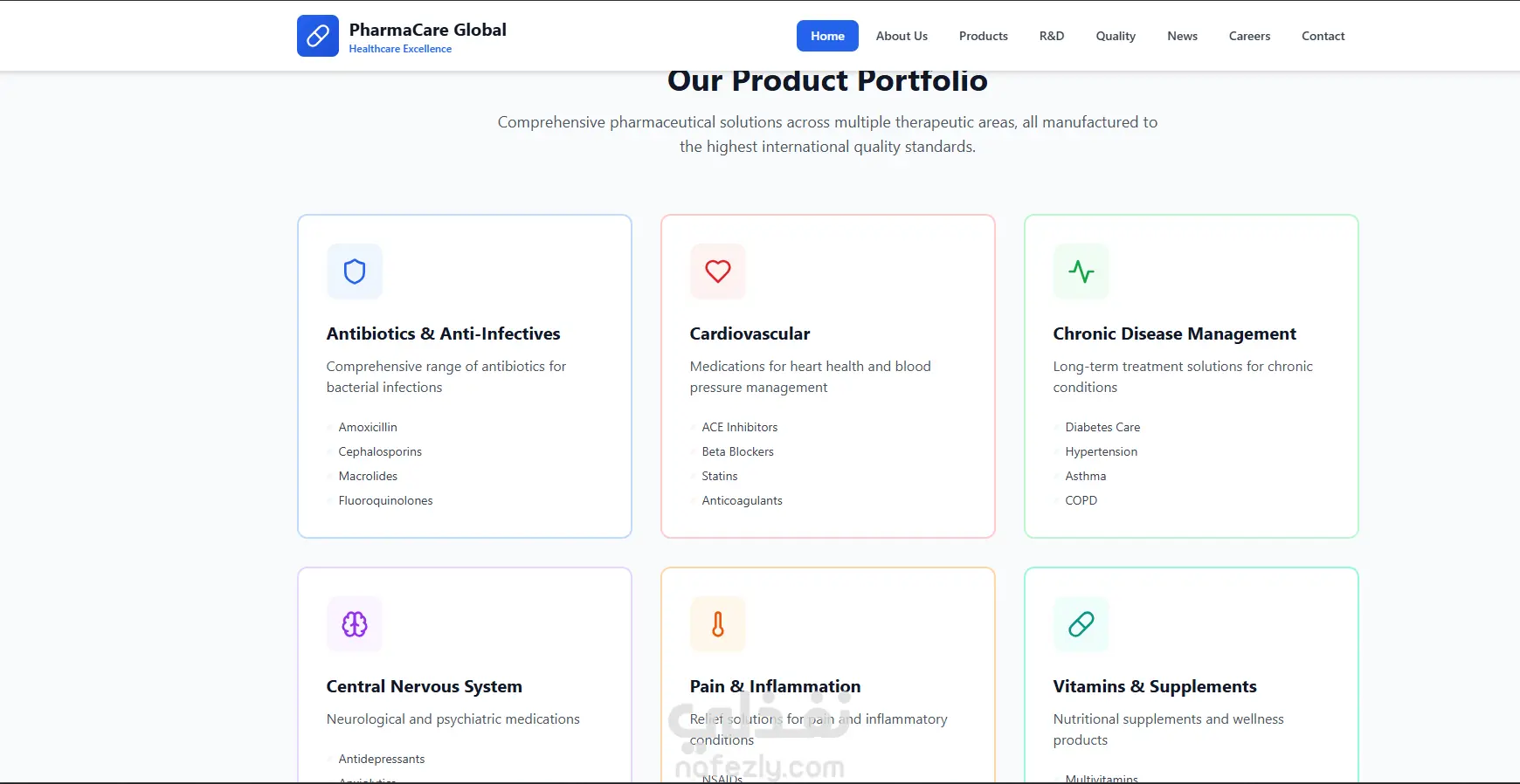Click the PharmaCare pill logo icon

click(x=318, y=36)
